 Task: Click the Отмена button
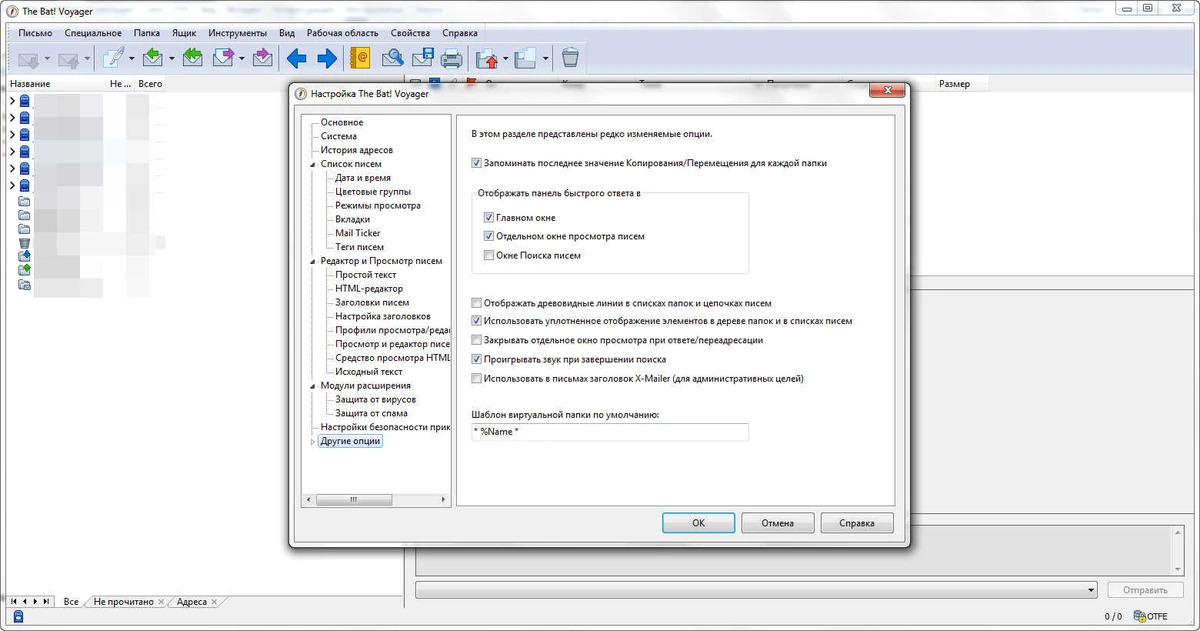777,523
